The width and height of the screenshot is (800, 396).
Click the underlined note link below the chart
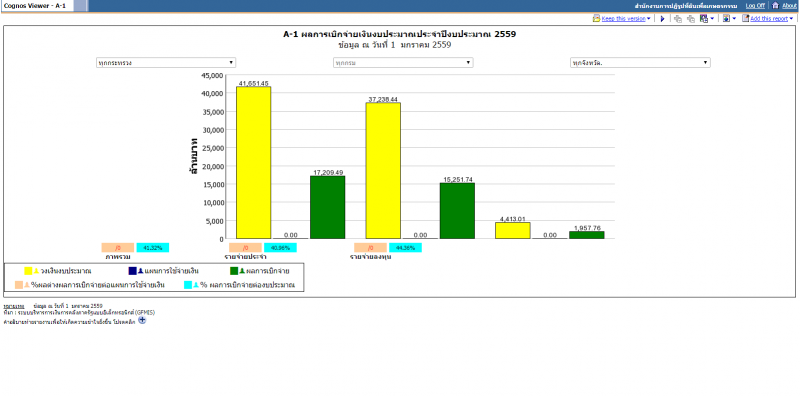14,306
